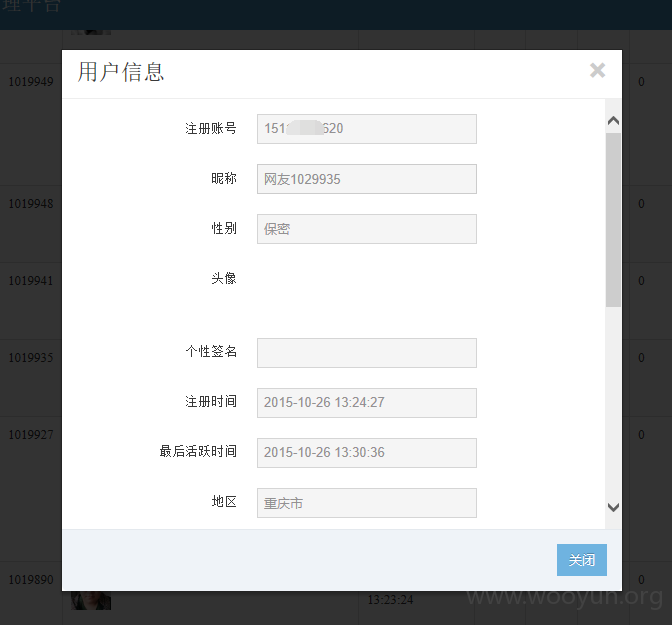Click the scrollbar up arrow in the dialog
This screenshot has width=672, height=625.
(613, 120)
